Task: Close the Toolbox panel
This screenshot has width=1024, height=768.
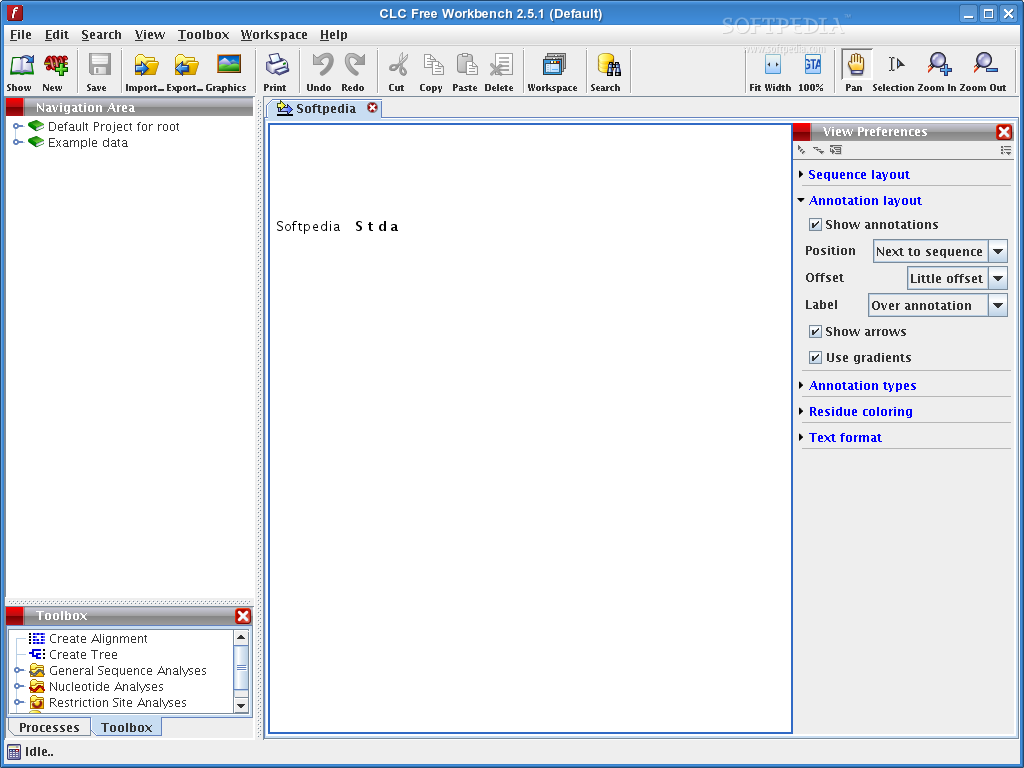Action: (x=243, y=616)
